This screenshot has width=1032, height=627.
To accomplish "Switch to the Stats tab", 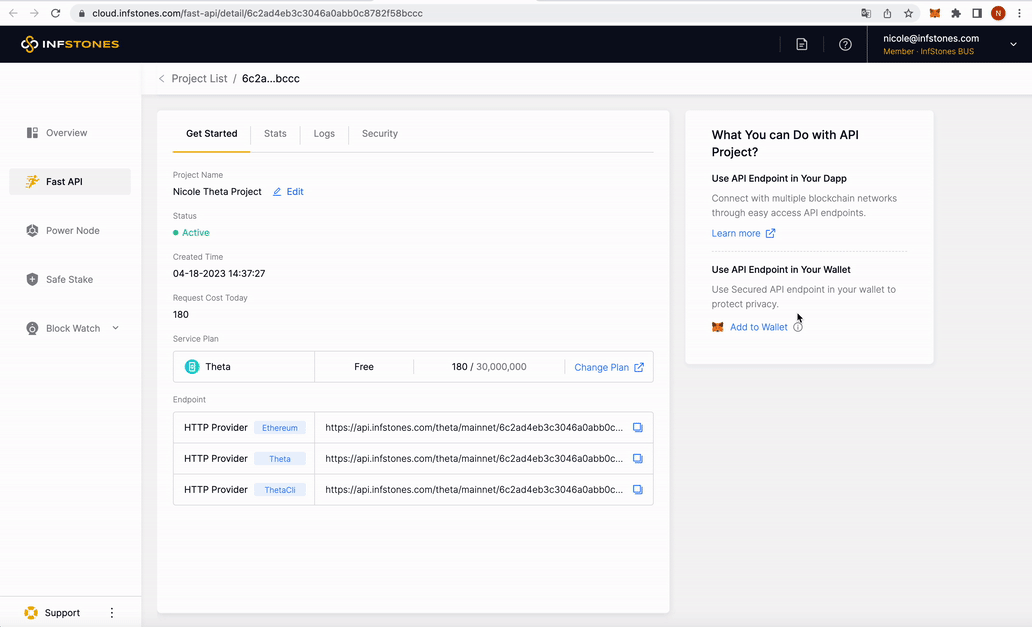I will click(275, 134).
